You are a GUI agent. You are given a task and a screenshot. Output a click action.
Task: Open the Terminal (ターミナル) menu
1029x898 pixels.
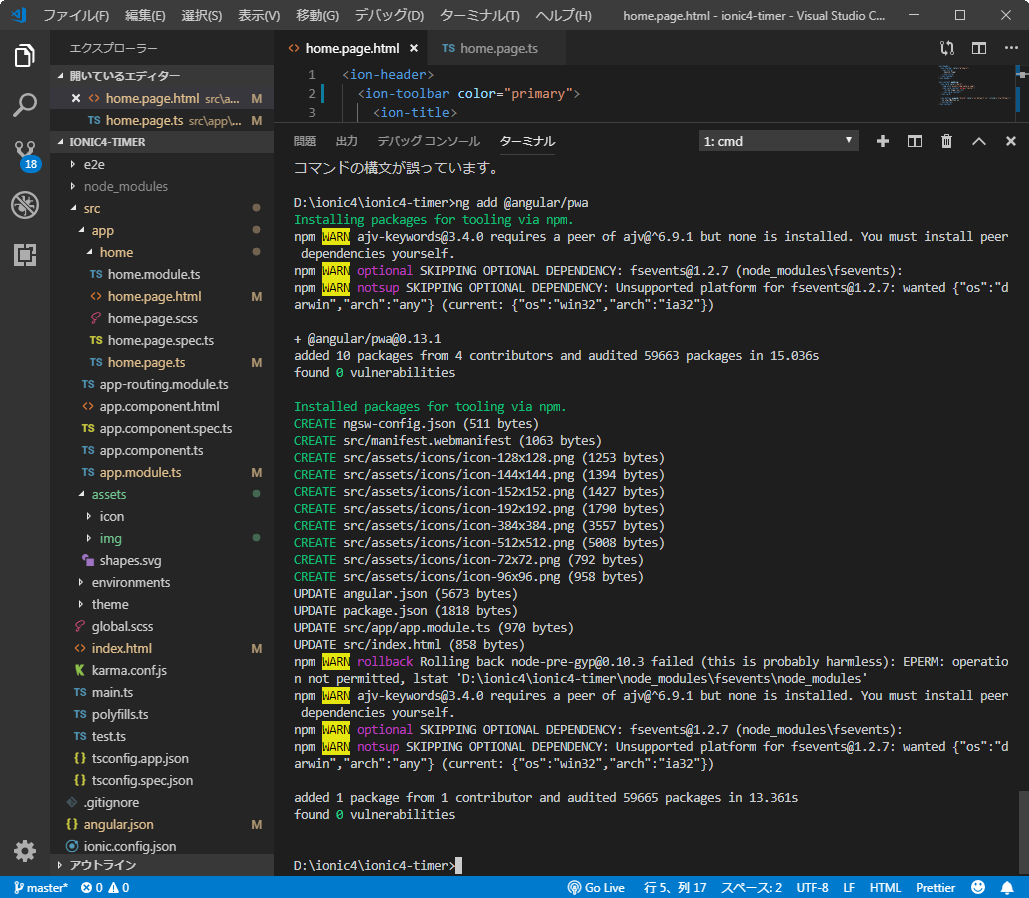click(x=479, y=15)
